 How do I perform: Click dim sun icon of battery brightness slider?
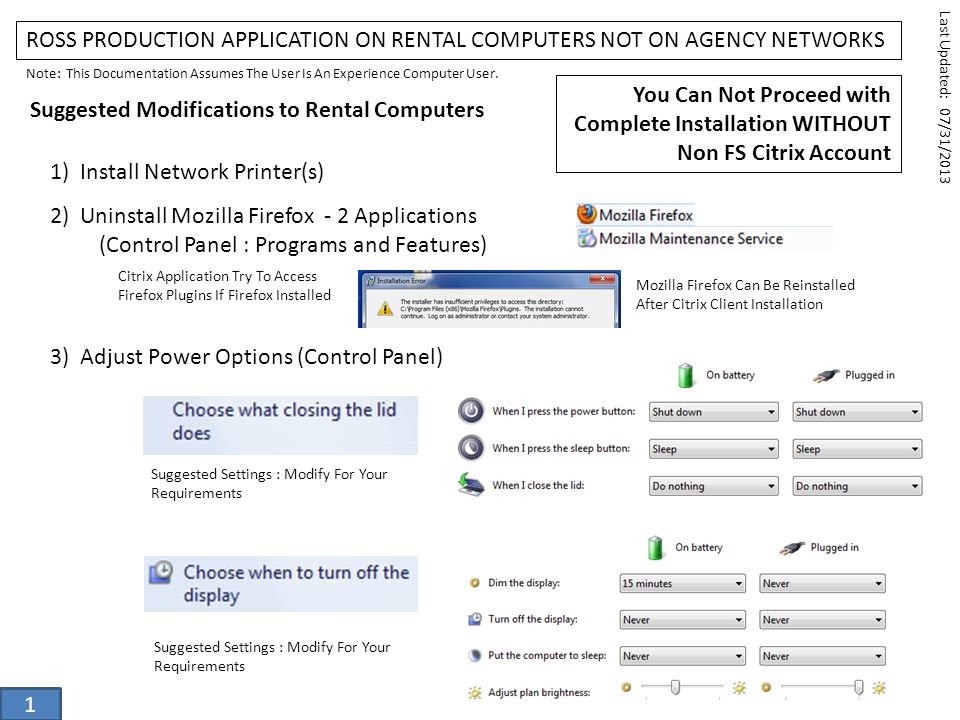626,688
